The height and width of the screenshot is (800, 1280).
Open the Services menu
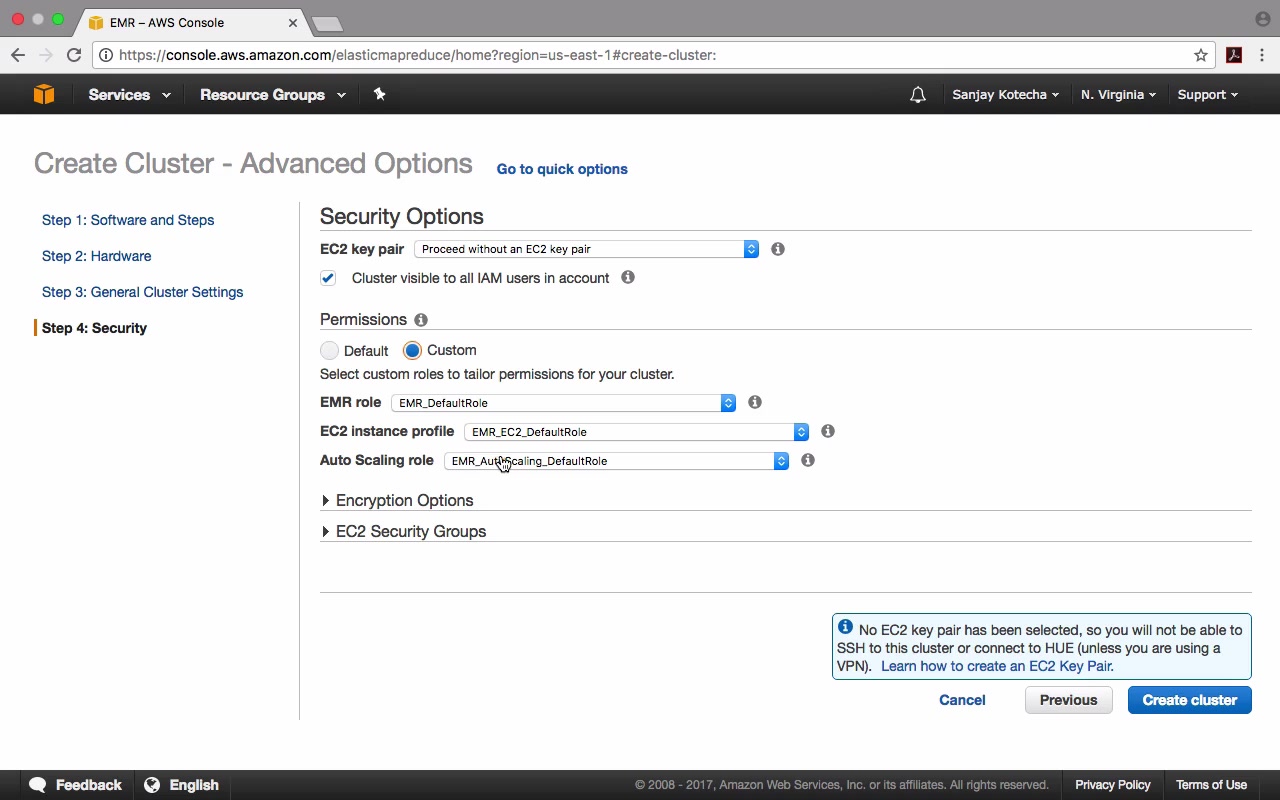click(129, 95)
